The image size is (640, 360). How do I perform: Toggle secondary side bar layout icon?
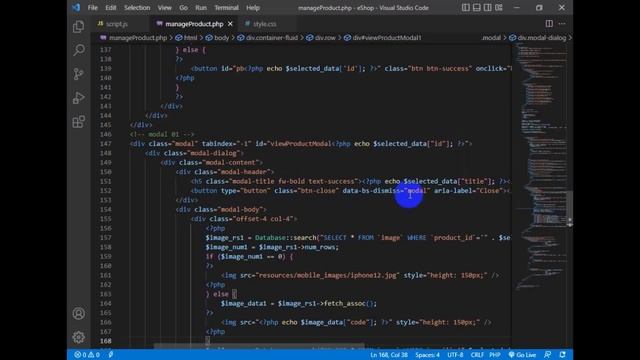click(x=487, y=7)
